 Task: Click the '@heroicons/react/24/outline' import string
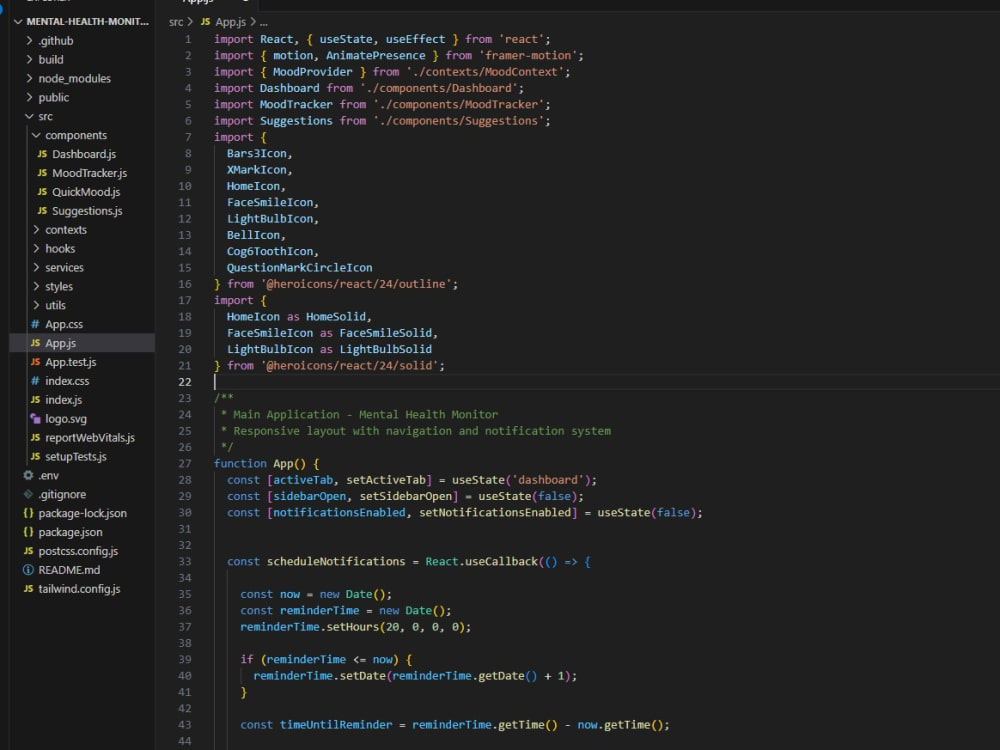point(359,284)
